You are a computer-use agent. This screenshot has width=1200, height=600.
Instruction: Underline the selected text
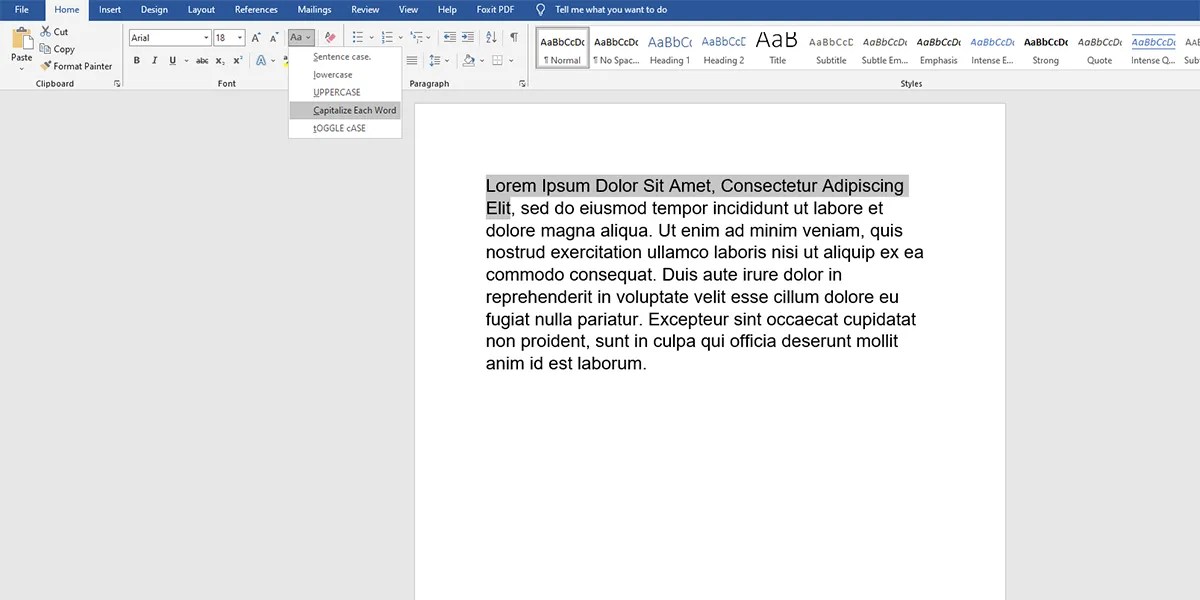point(171,60)
